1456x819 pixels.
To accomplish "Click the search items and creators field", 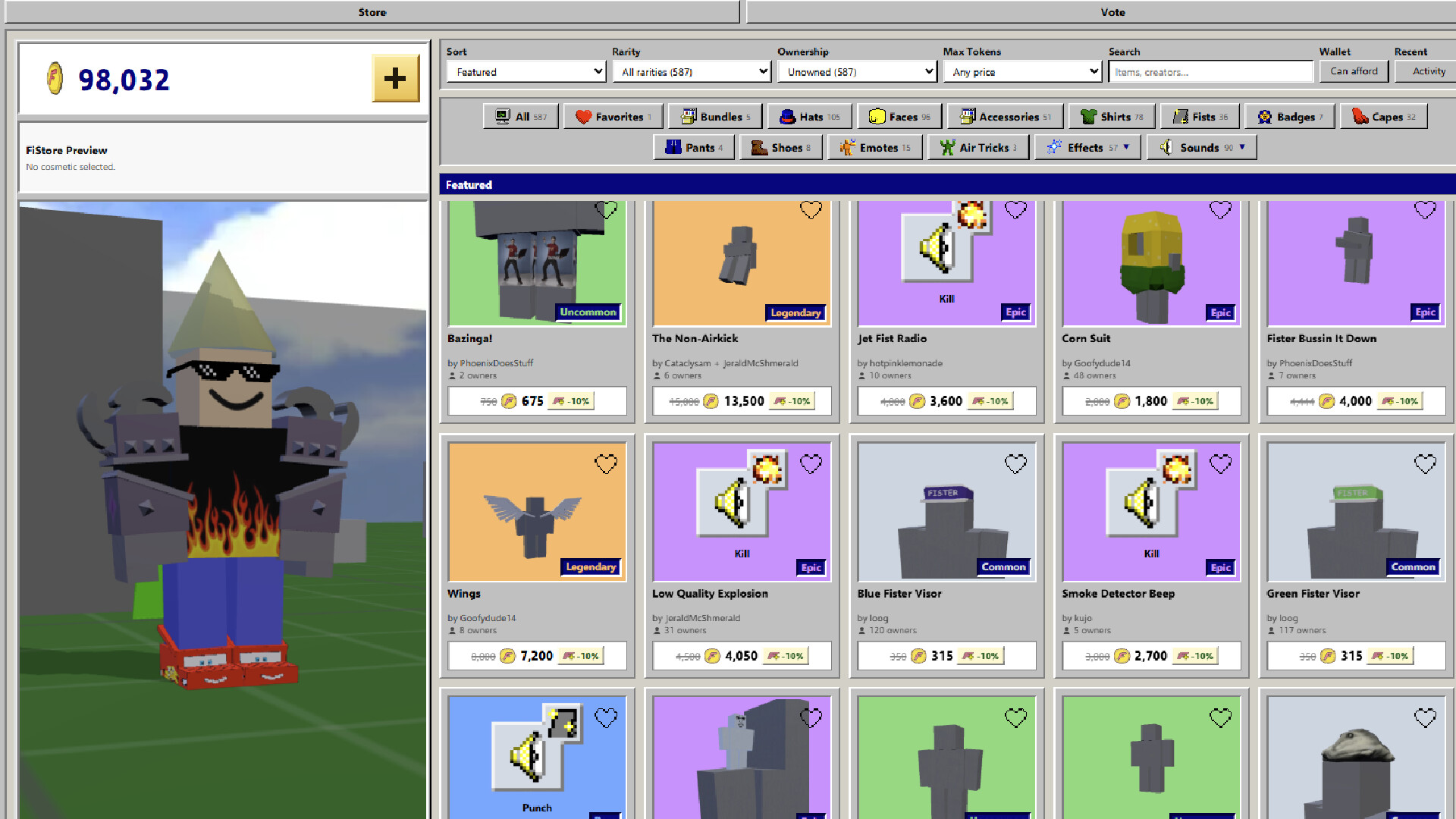I will 1210,72.
